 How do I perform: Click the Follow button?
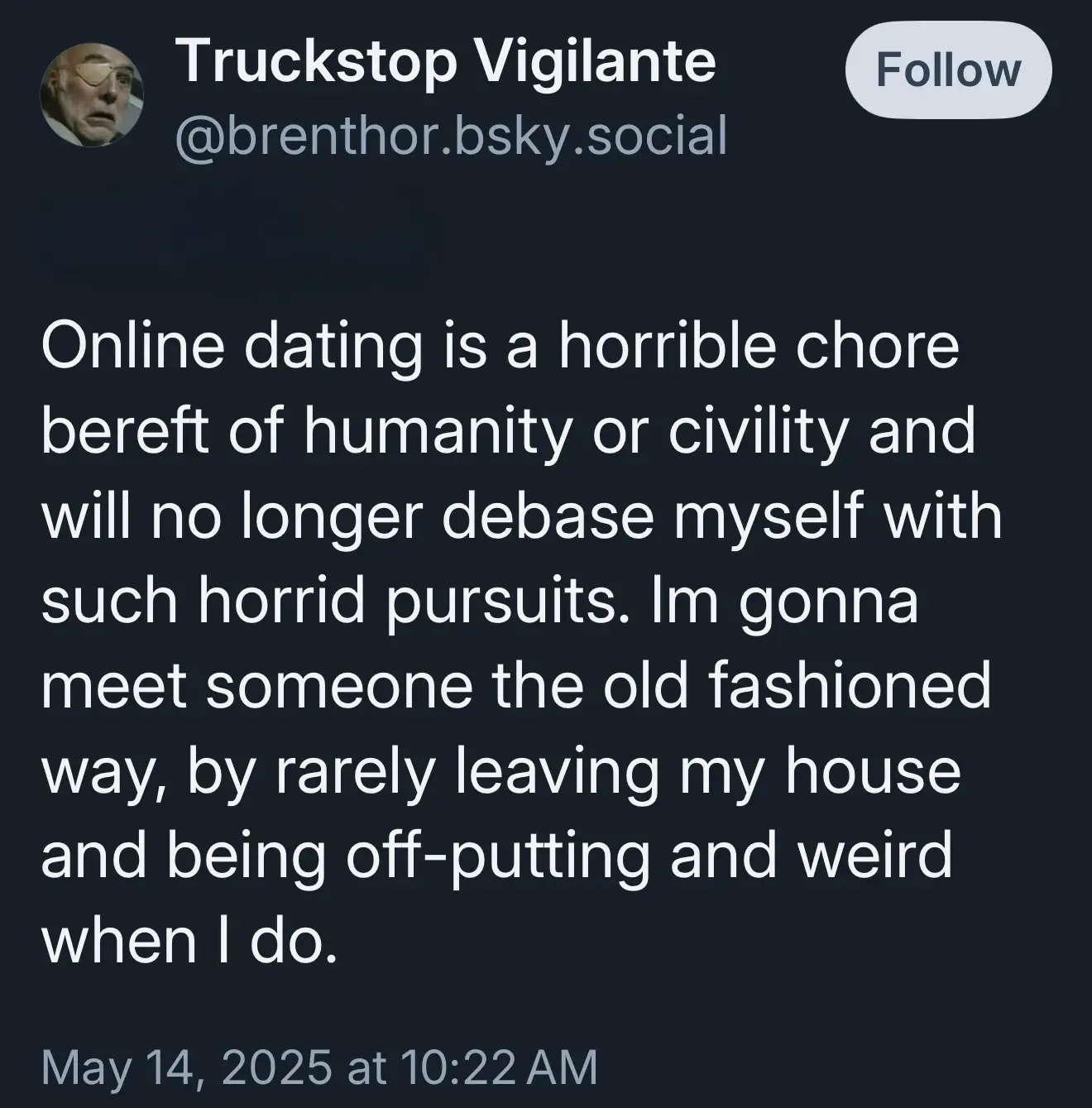coord(948,70)
